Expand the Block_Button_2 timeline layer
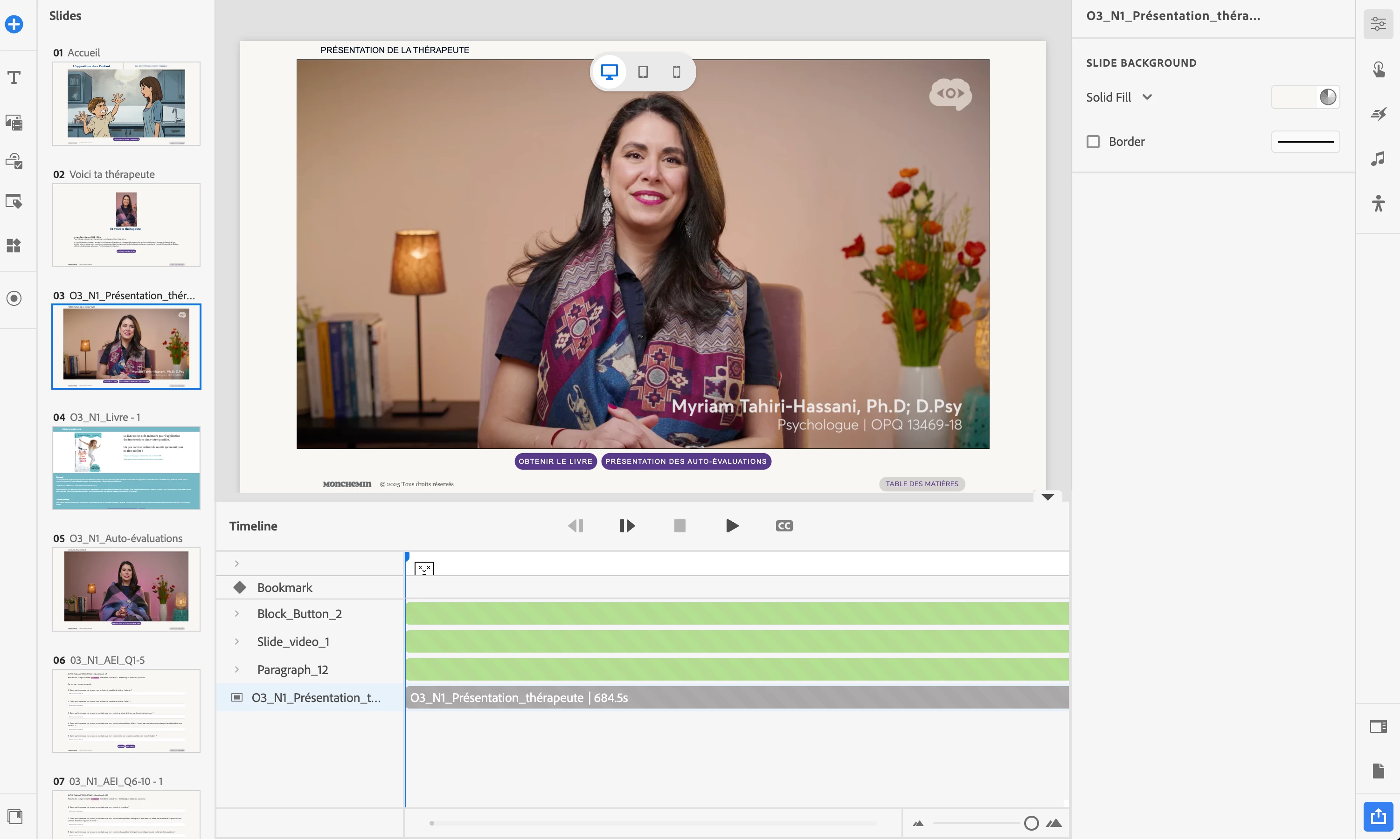Viewport: 1400px width, 840px height. (x=236, y=613)
